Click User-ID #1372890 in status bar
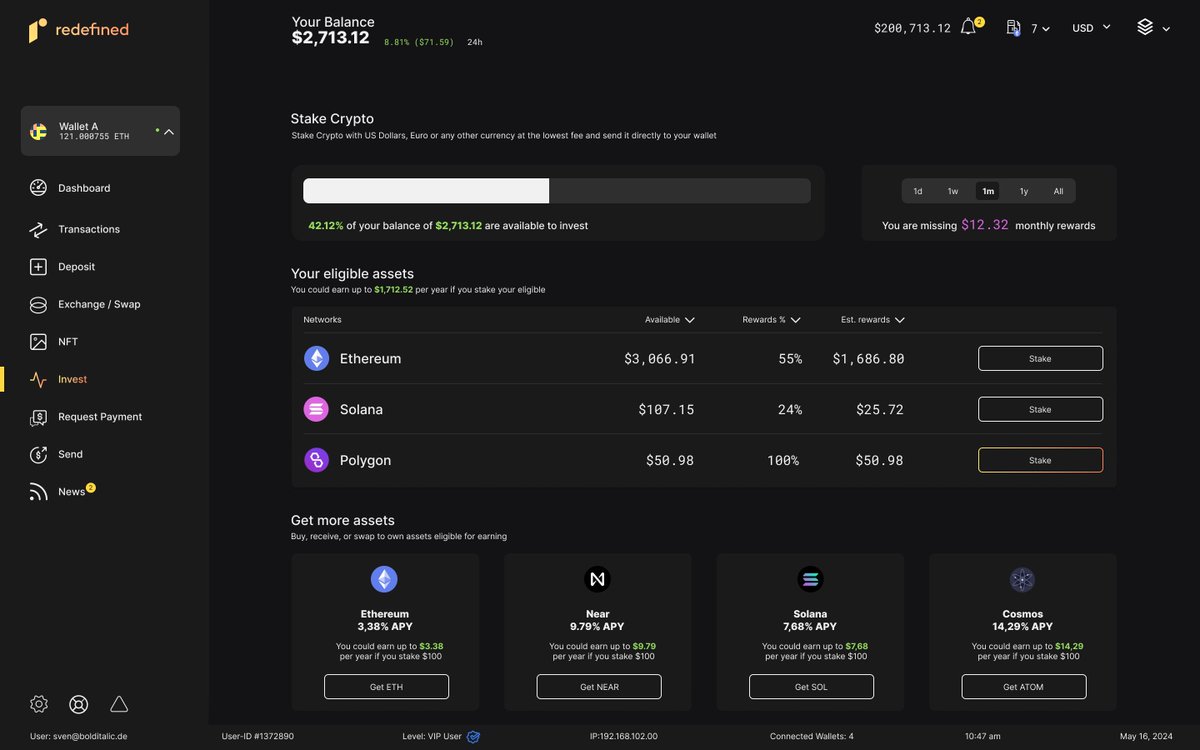 tap(258, 737)
